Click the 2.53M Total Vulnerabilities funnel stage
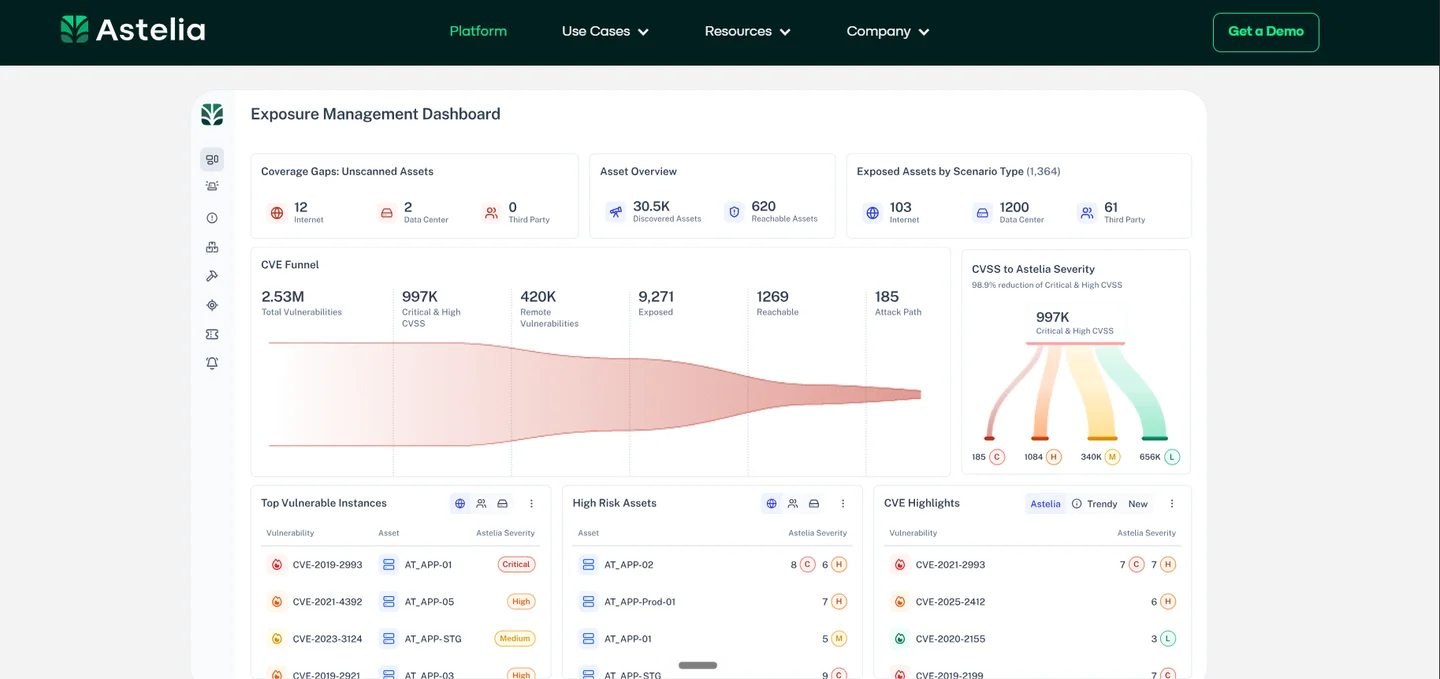 coord(301,303)
